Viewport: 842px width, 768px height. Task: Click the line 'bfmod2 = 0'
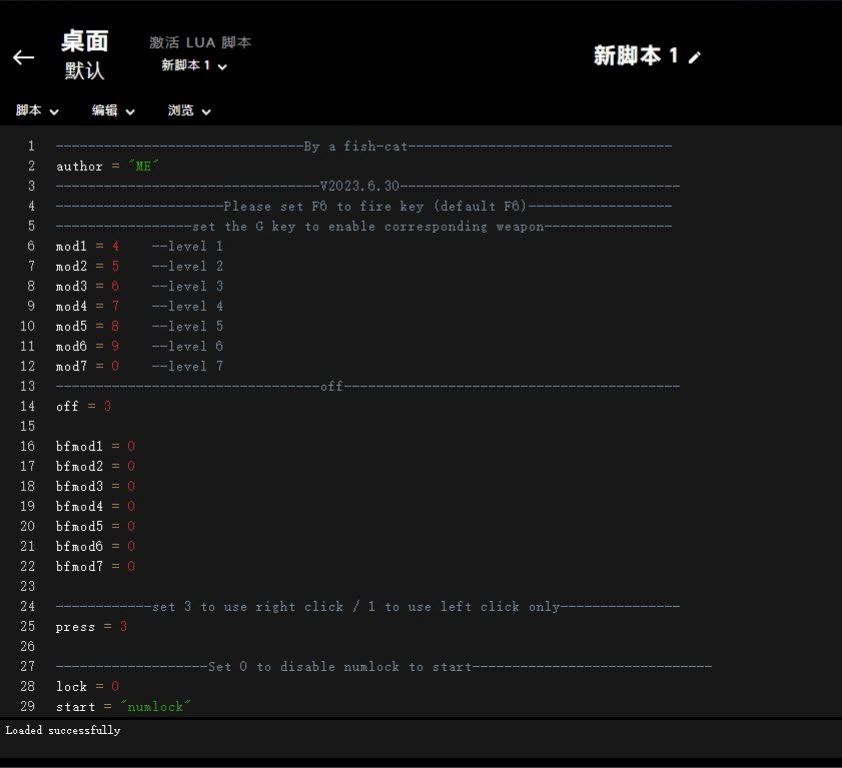click(x=96, y=466)
